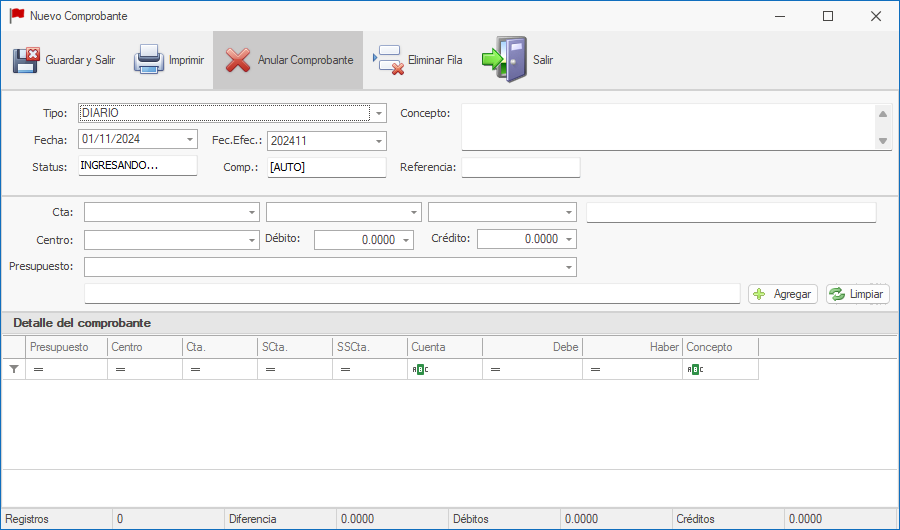Sort by the Centro column header
Viewport: 900px width, 530px height.
click(x=145, y=347)
